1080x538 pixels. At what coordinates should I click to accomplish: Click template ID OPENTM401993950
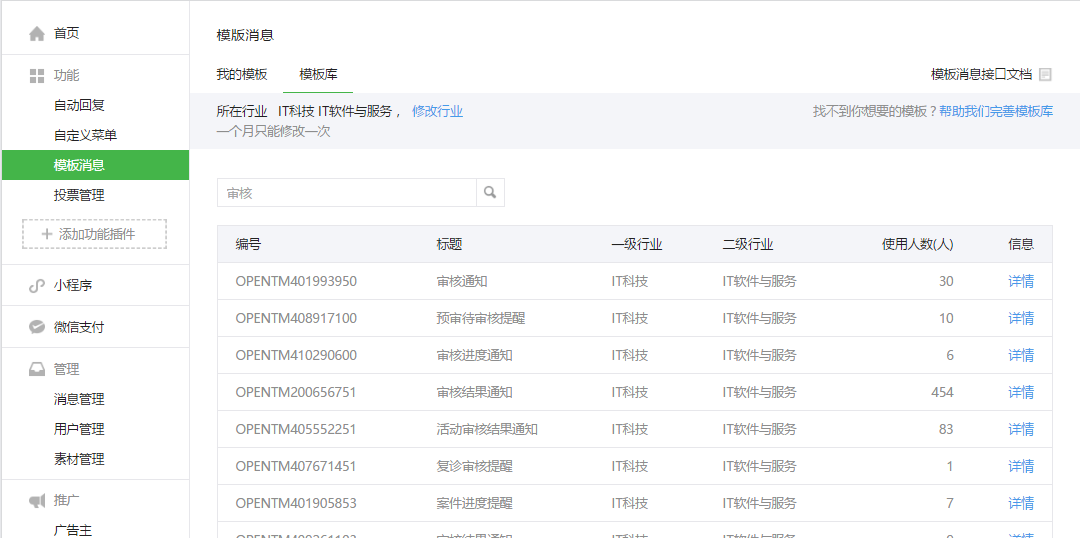click(296, 281)
